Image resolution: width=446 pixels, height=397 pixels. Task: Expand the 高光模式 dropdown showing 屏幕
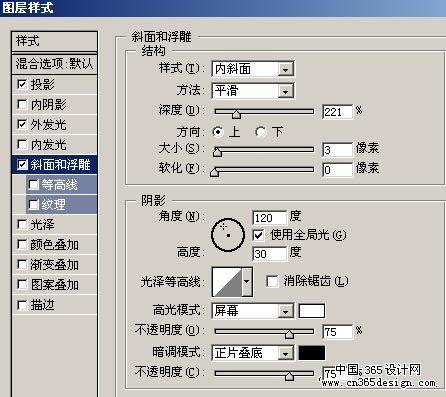[253, 311]
